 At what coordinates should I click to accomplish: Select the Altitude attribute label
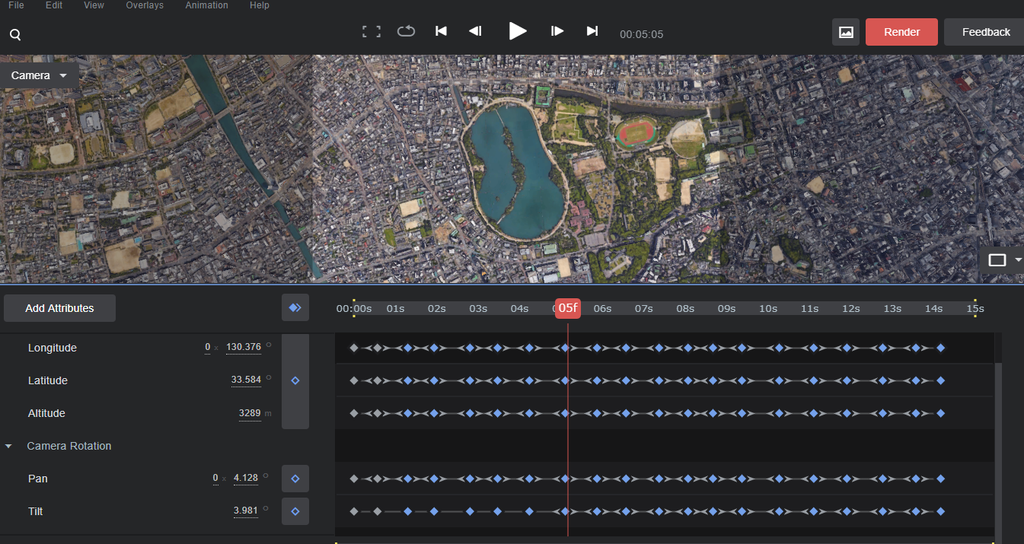[46, 413]
